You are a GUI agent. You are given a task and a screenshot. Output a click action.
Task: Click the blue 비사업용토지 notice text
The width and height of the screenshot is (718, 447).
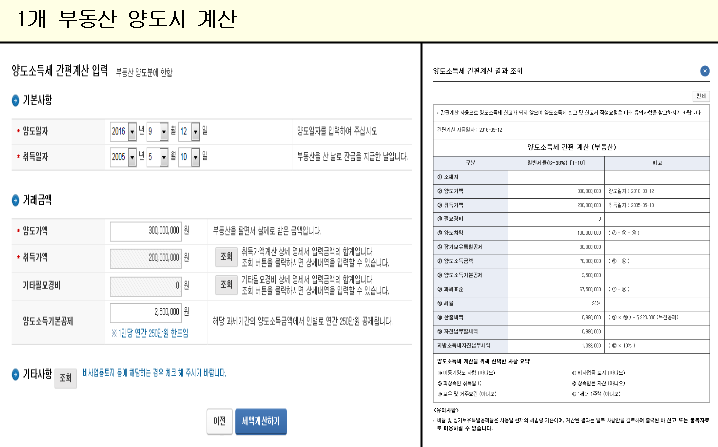[154, 373]
